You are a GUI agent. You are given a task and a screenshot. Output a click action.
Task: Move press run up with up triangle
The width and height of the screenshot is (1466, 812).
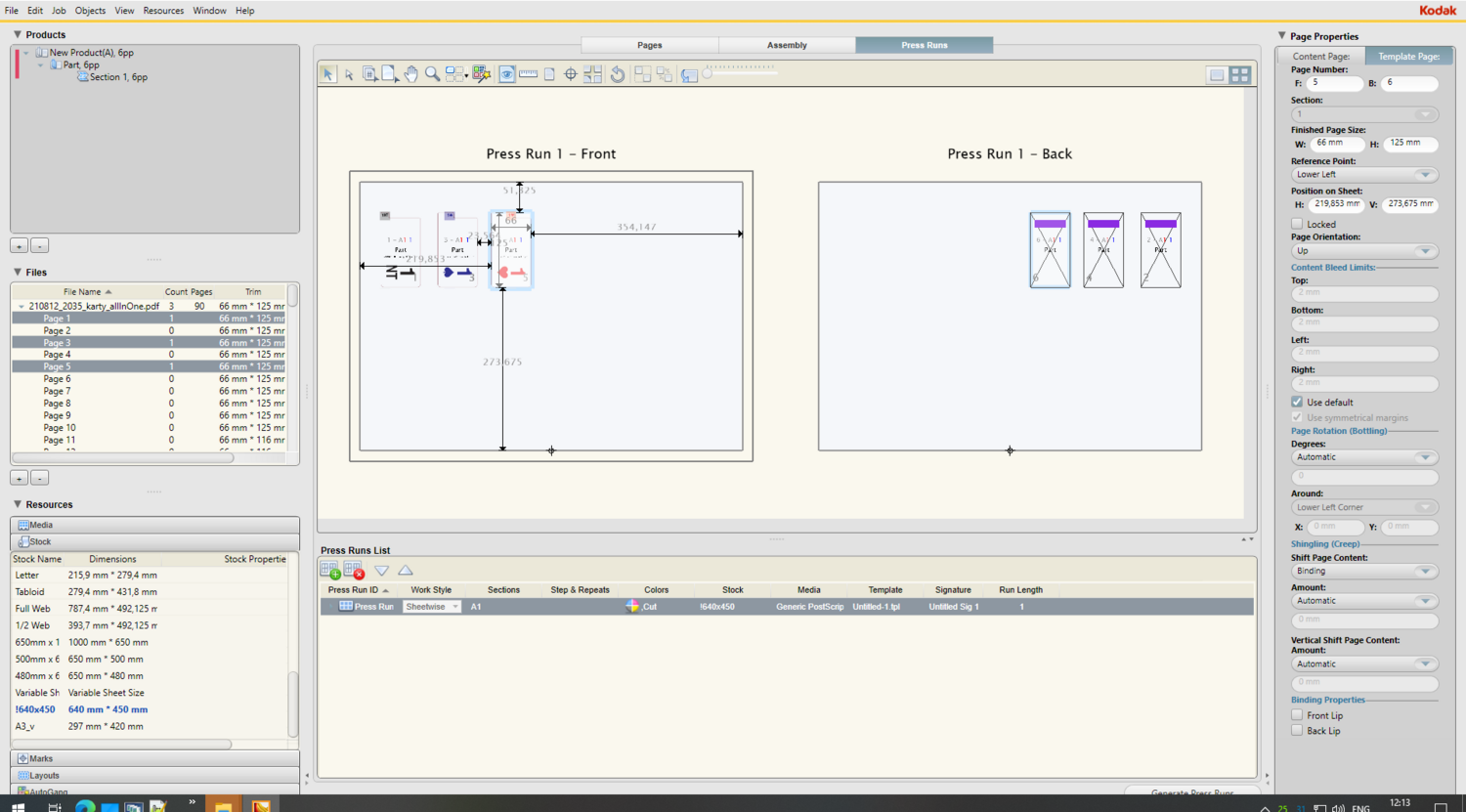tap(406, 571)
